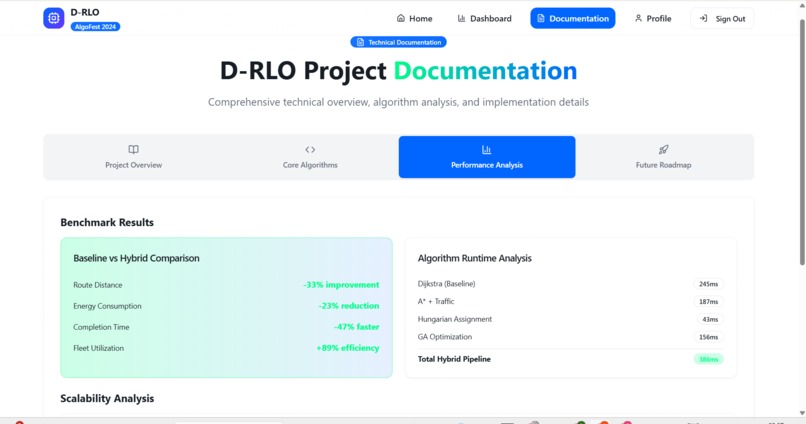Go to the Home nav link
The height and width of the screenshot is (424, 806).
point(414,19)
